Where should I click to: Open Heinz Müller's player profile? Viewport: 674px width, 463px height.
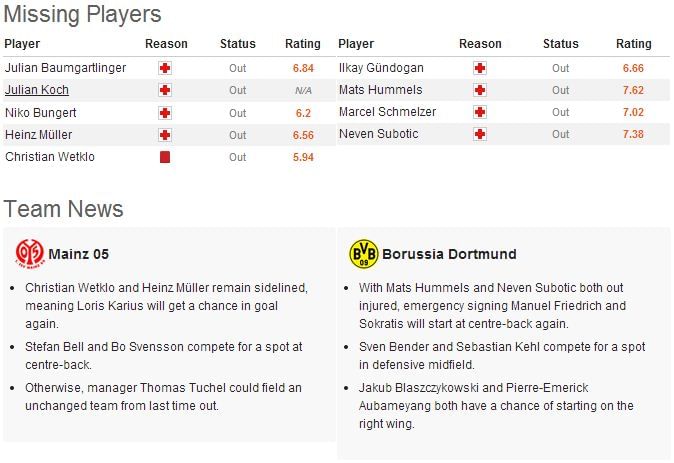pyautogui.click(x=39, y=135)
